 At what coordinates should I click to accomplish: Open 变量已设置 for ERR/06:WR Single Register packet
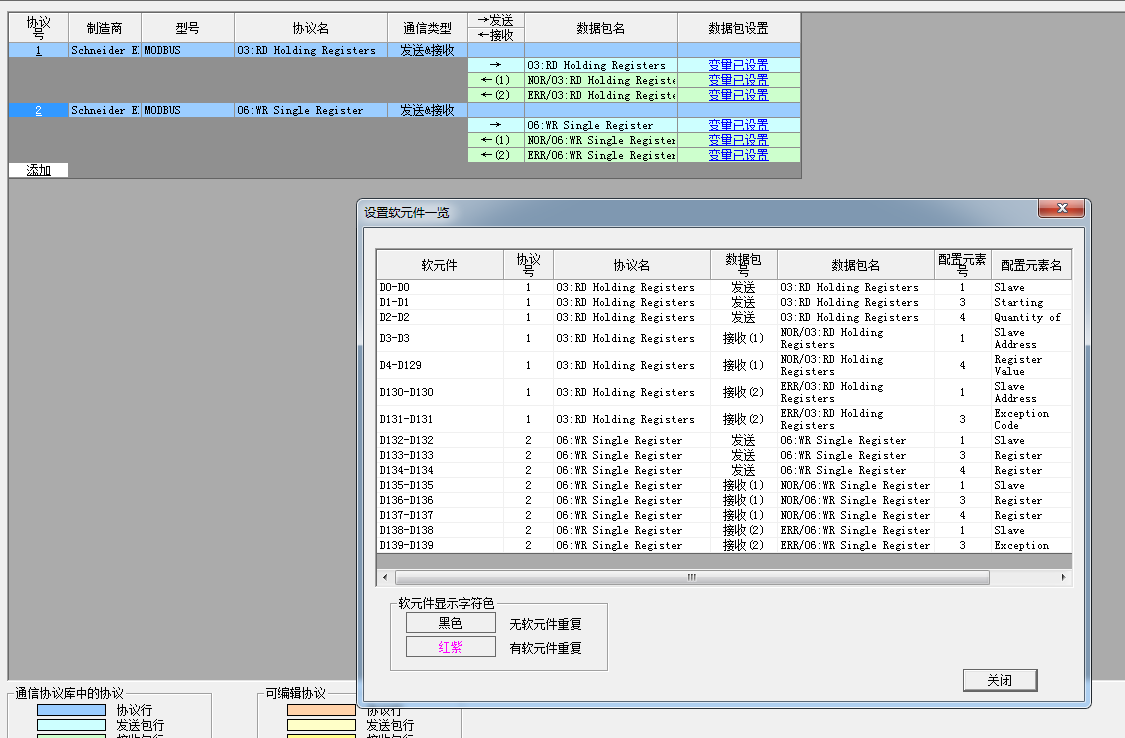(x=738, y=155)
